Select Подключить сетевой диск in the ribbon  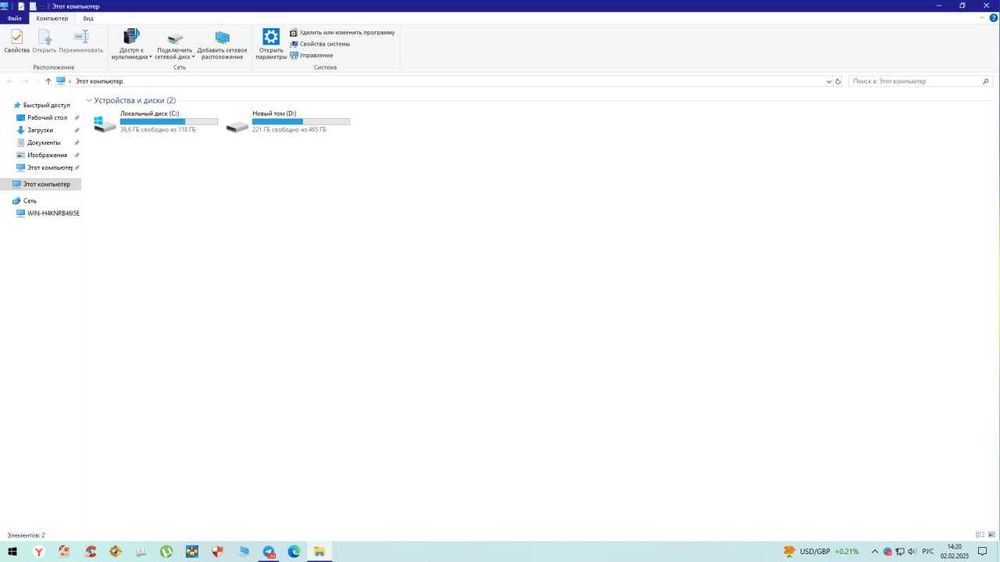[x=174, y=43]
